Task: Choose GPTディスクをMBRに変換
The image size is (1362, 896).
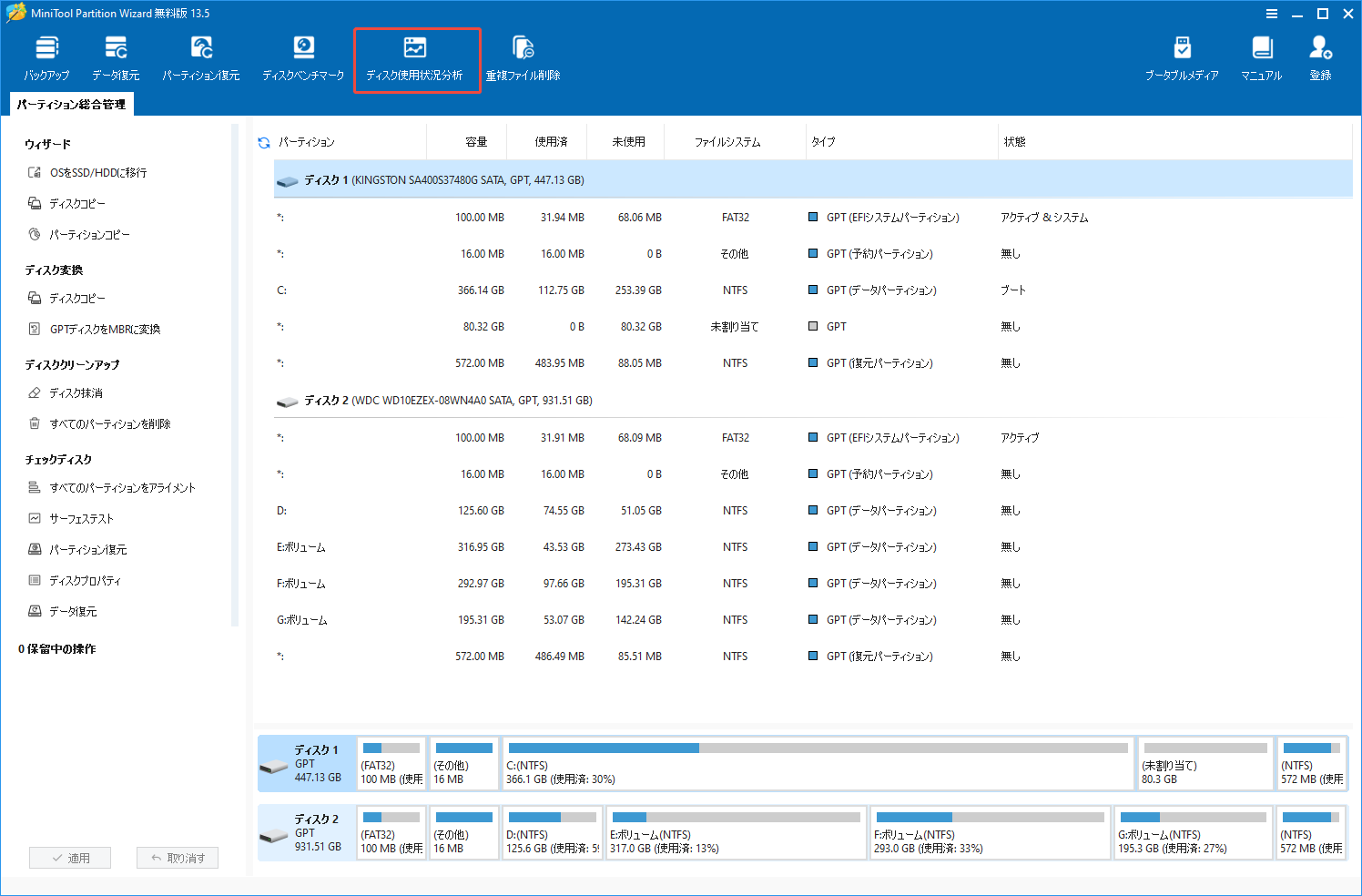Action: click(106, 329)
